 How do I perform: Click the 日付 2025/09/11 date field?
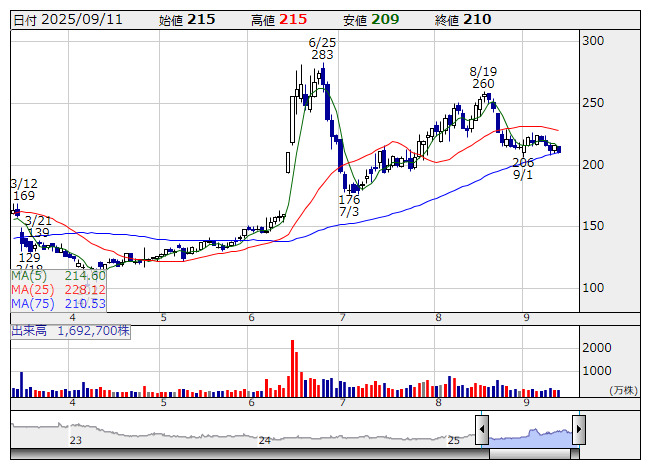(68, 20)
